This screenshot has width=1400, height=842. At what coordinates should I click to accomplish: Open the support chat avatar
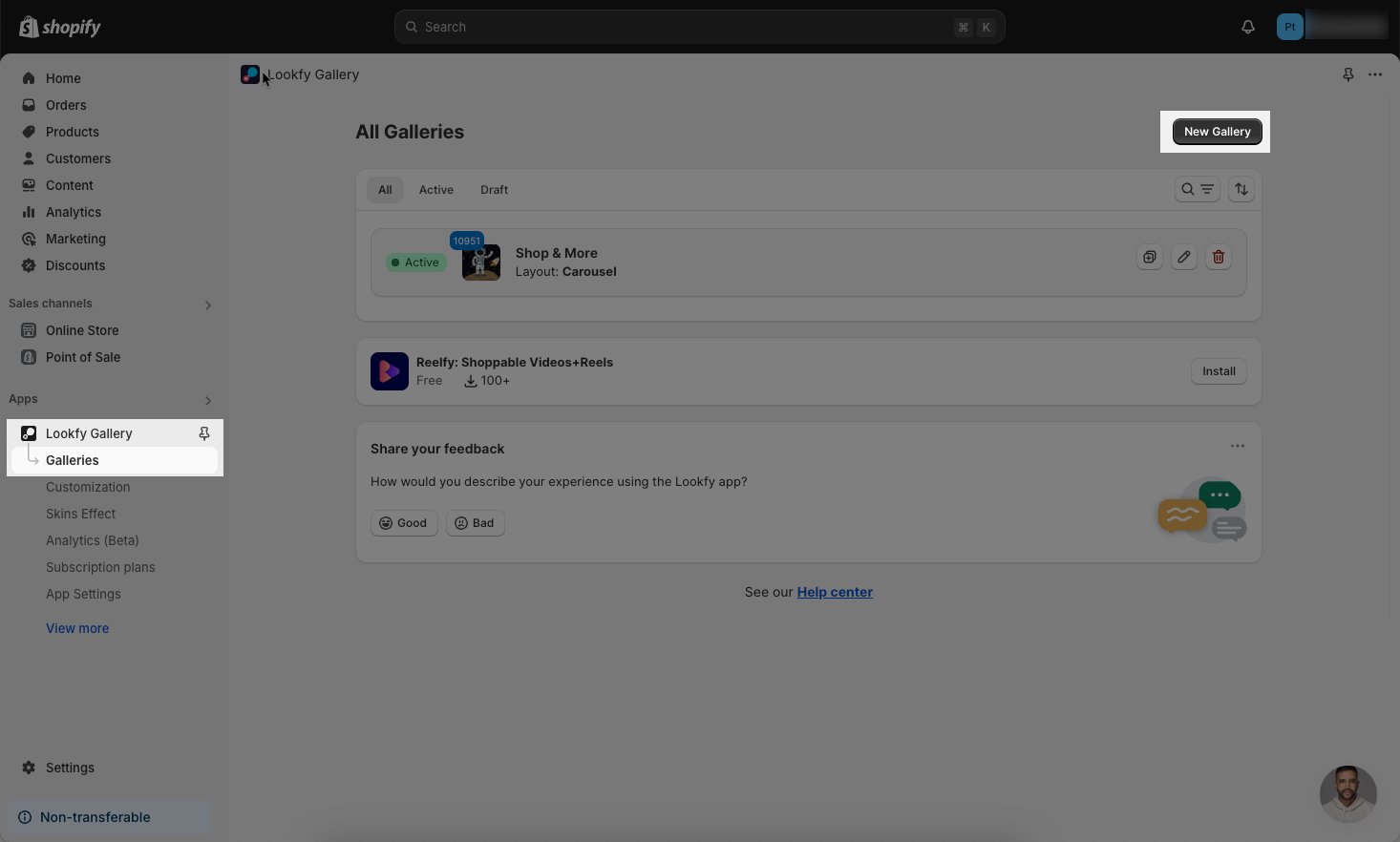tap(1347, 794)
